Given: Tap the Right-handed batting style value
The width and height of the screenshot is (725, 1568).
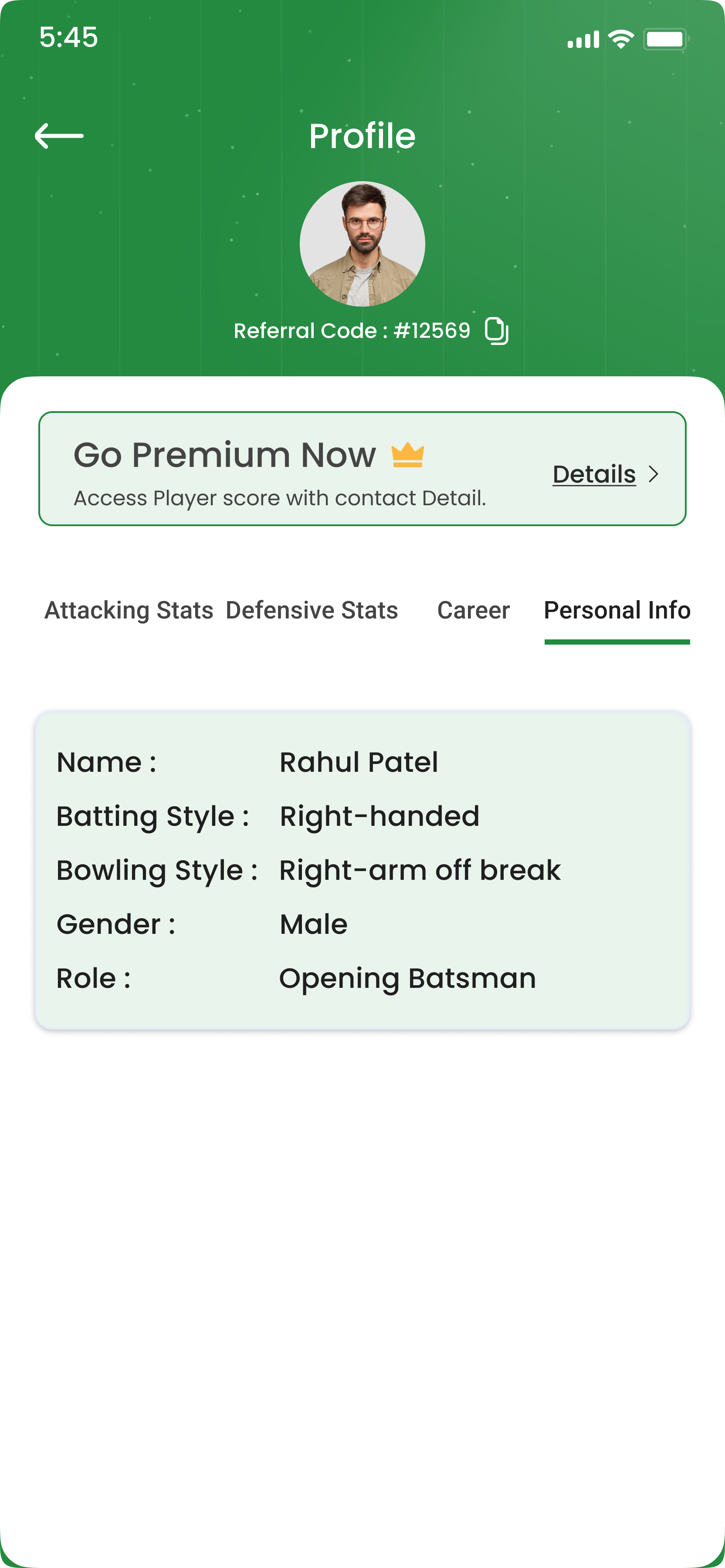Looking at the screenshot, I should (x=379, y=816).
